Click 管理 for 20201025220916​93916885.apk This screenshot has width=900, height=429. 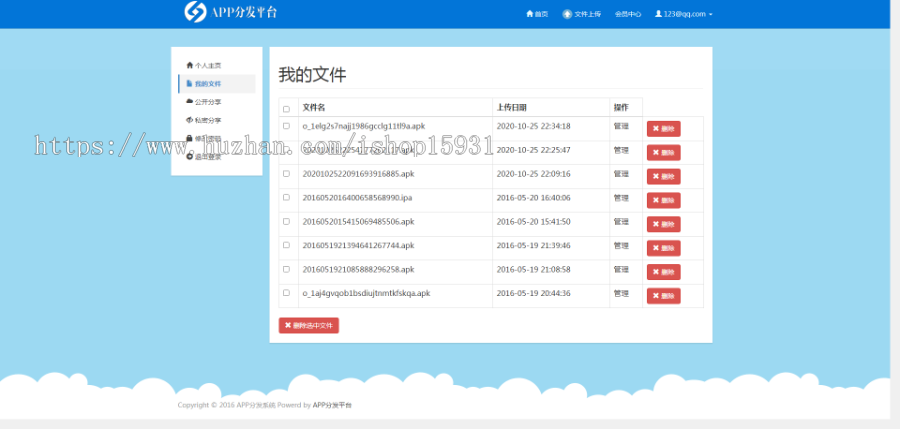point(621,174)
